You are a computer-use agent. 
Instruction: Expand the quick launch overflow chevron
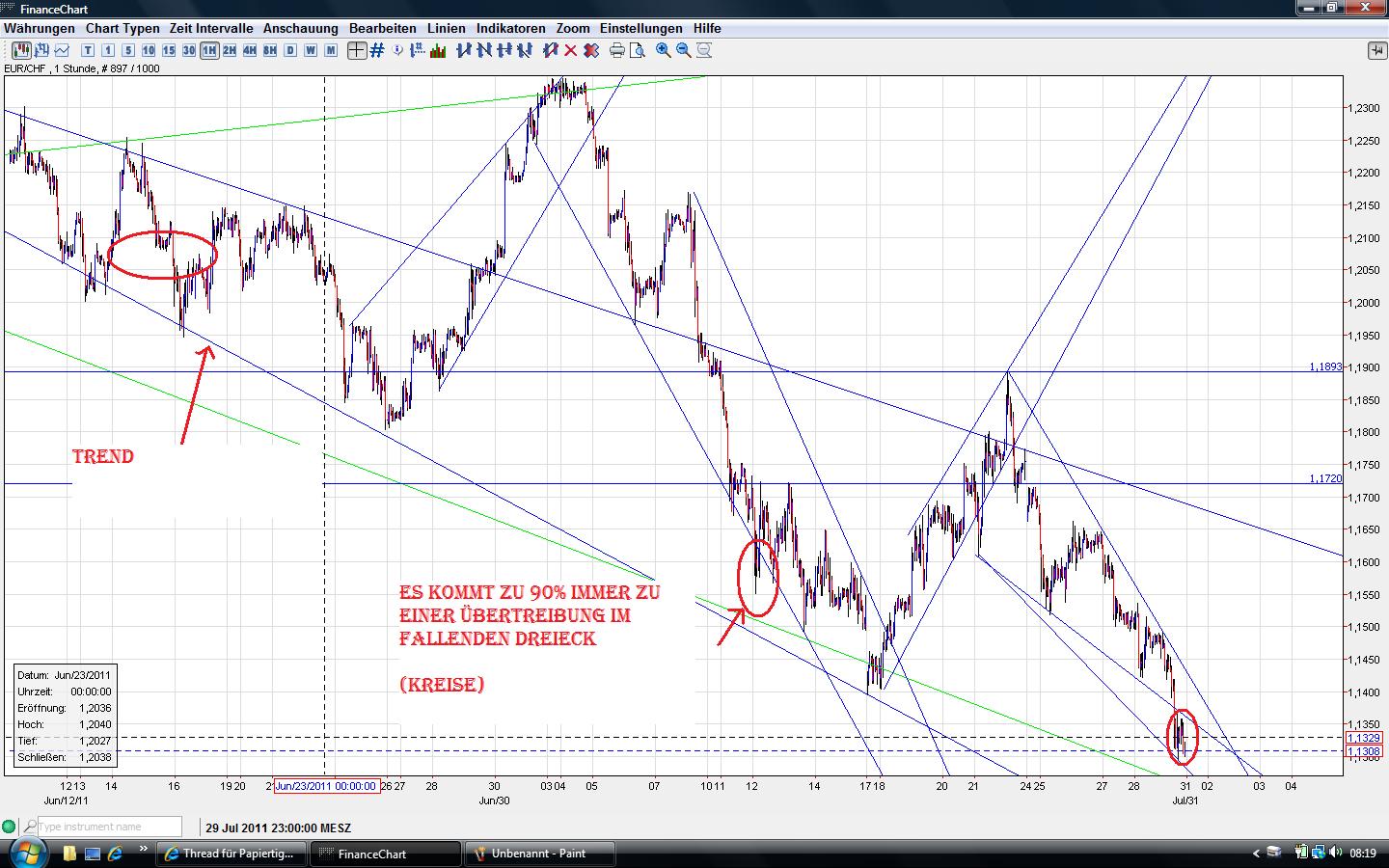coord(145,850)
